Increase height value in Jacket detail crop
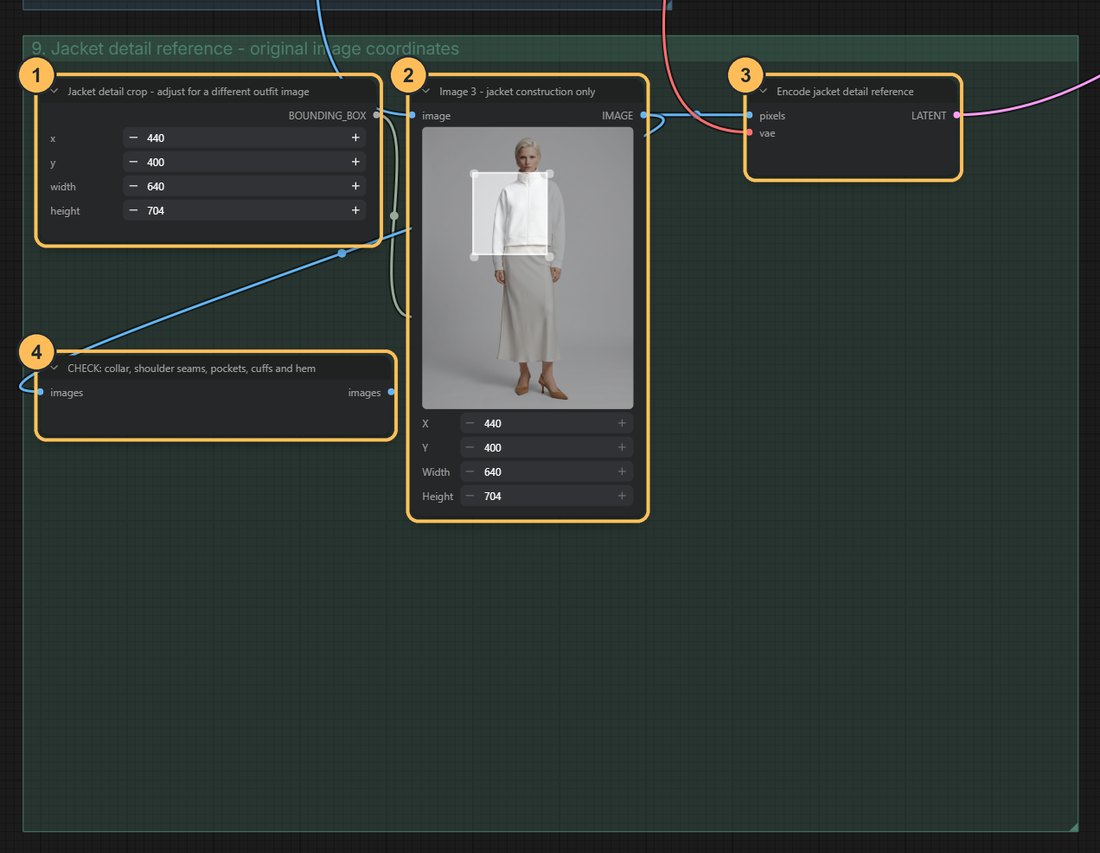 356,210
